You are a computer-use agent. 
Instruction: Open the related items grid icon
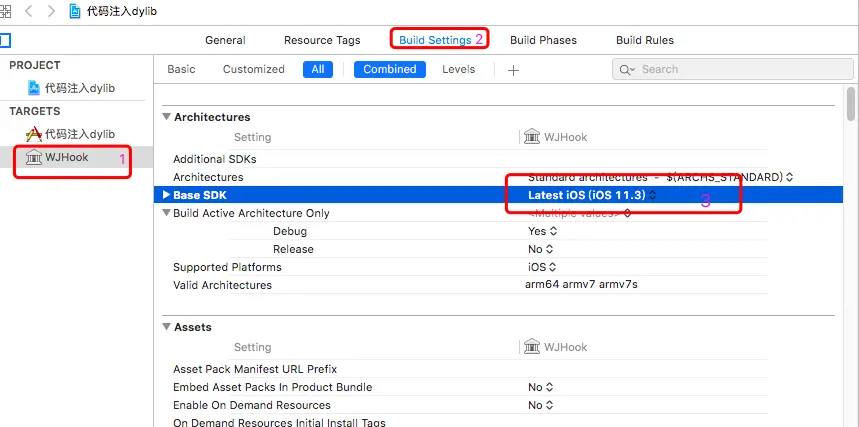(5, 11)
